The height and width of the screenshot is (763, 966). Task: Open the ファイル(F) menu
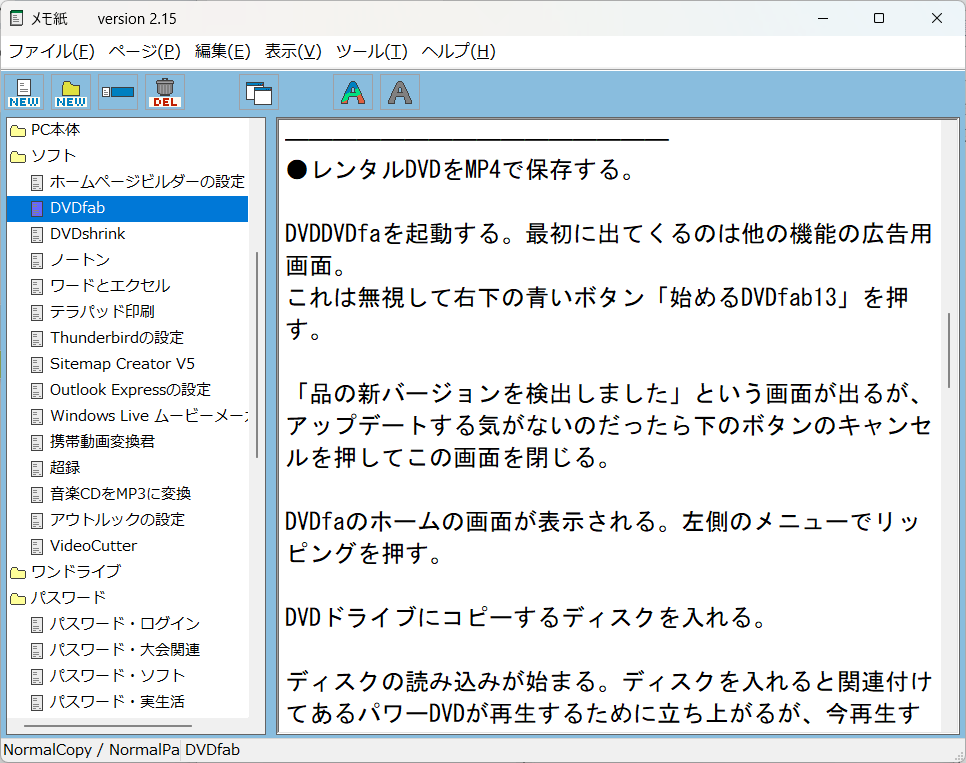[52, 51]
